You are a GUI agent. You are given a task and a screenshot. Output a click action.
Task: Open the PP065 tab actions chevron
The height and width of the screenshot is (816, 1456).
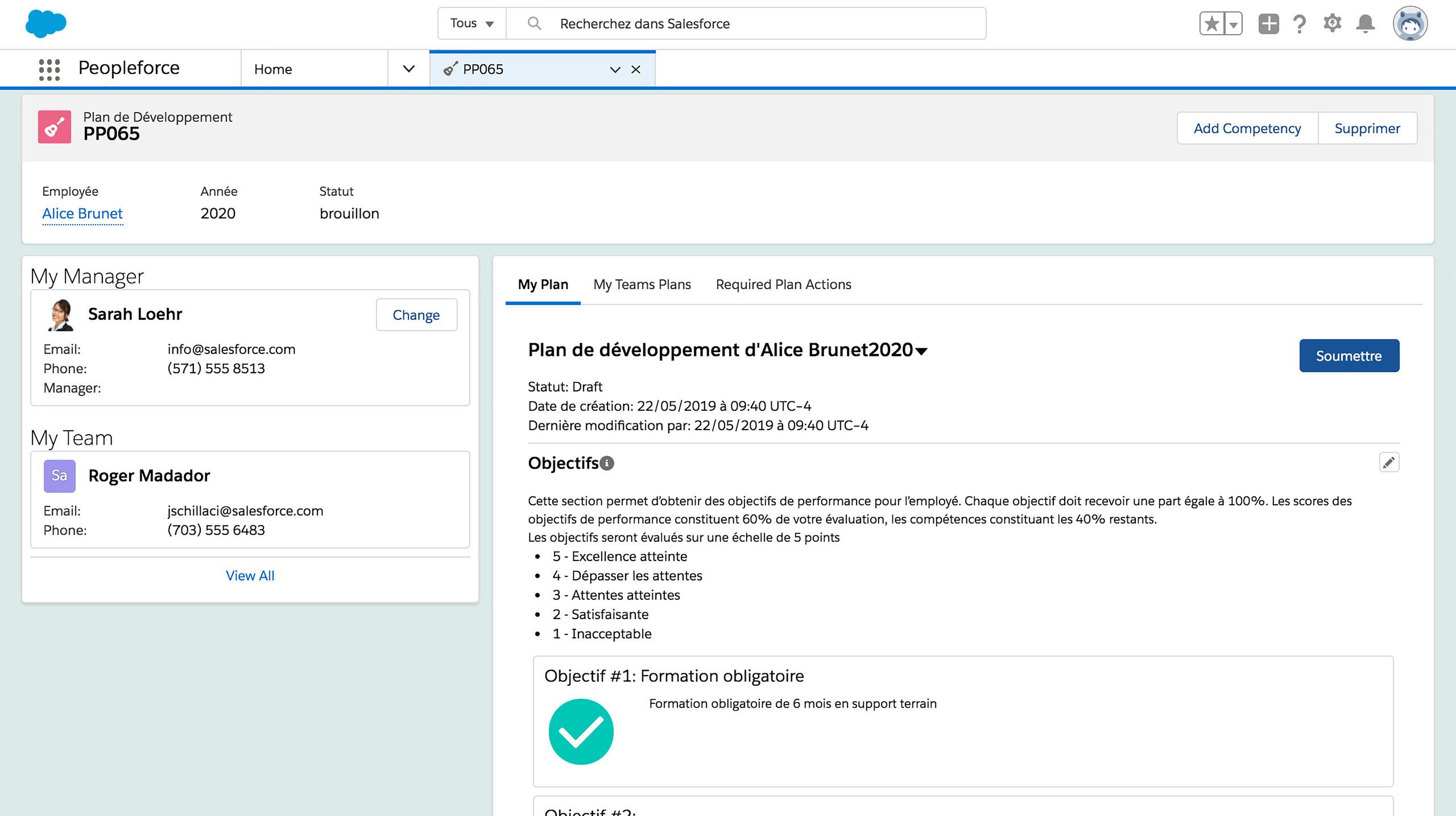point(615,69)
